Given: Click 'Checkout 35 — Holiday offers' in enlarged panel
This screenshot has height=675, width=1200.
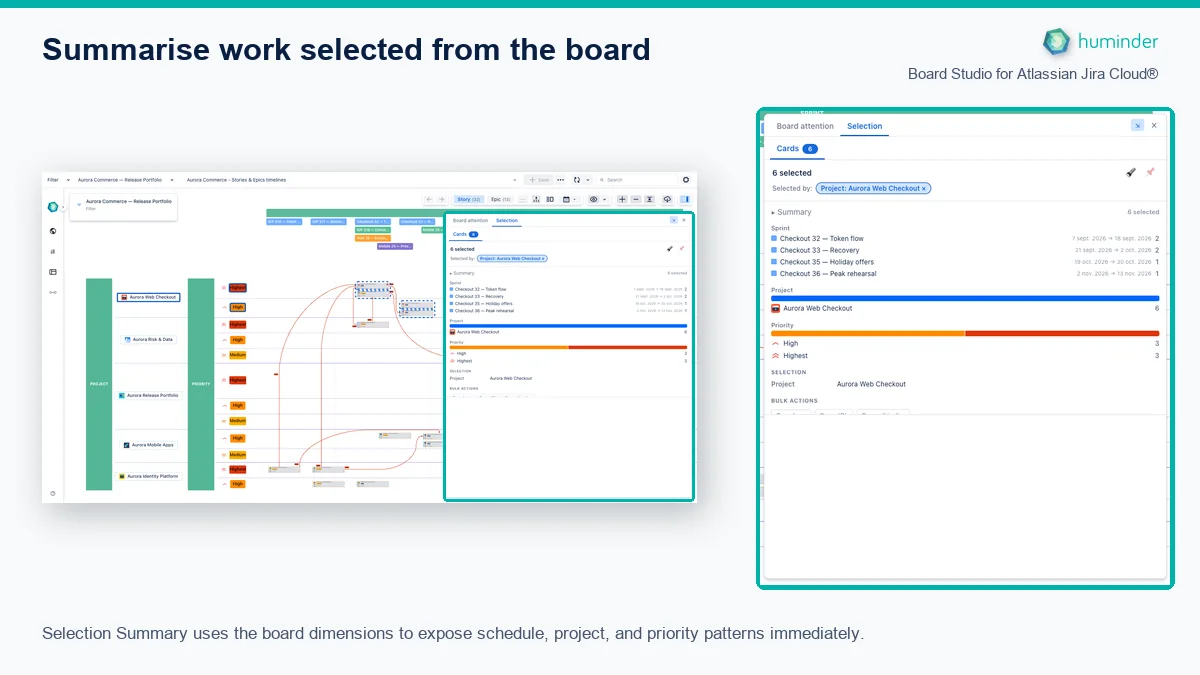Looking at the screenshot, I should 826,262.
